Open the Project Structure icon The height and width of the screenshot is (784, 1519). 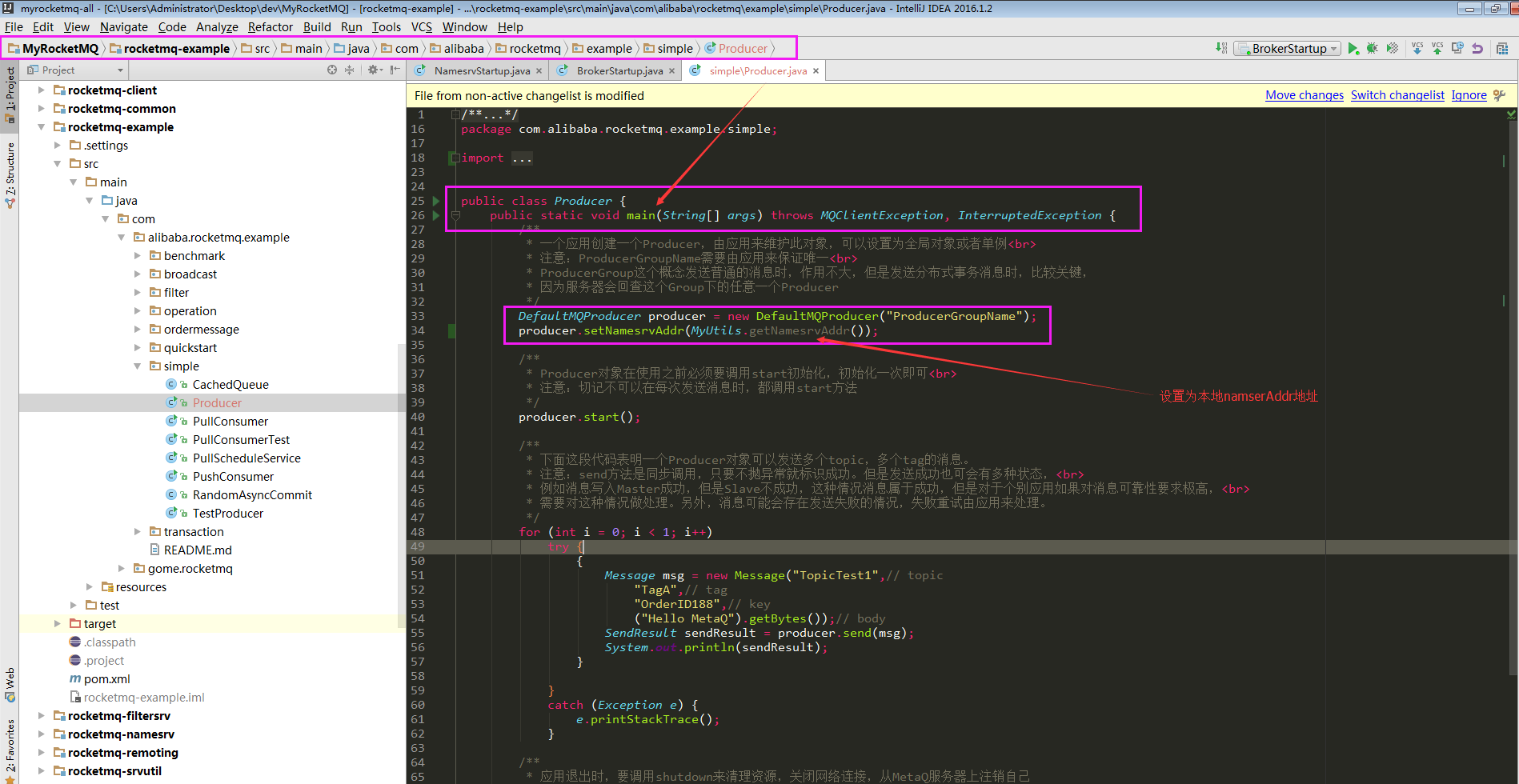[x=1502, y=49]
